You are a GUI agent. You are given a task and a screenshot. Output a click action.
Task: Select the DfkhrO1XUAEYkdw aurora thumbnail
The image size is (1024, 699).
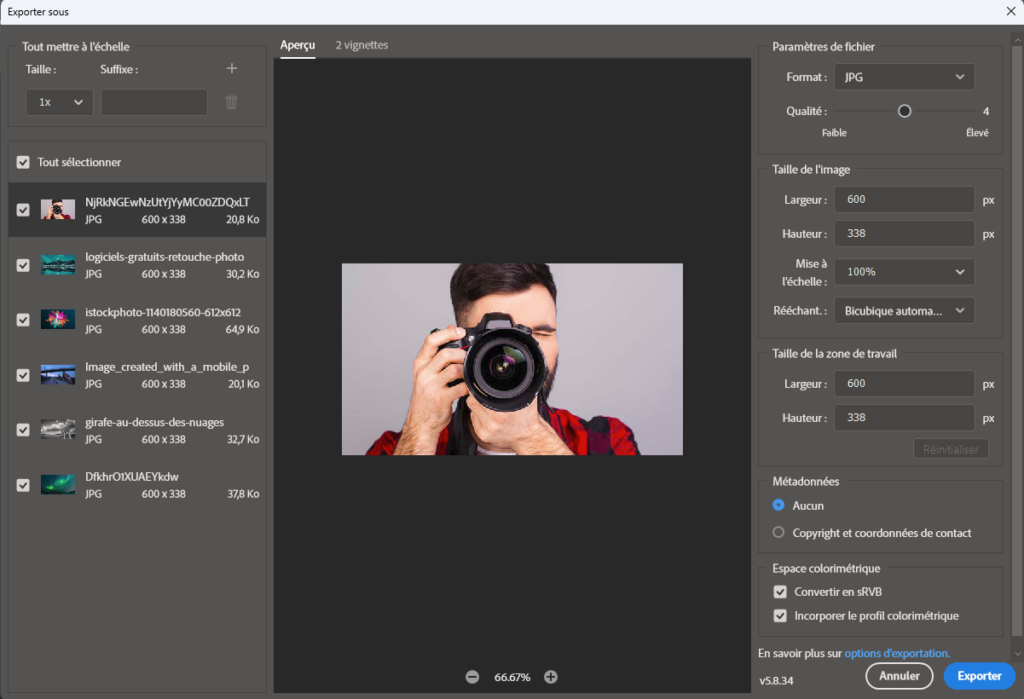[x=58, y=484]
